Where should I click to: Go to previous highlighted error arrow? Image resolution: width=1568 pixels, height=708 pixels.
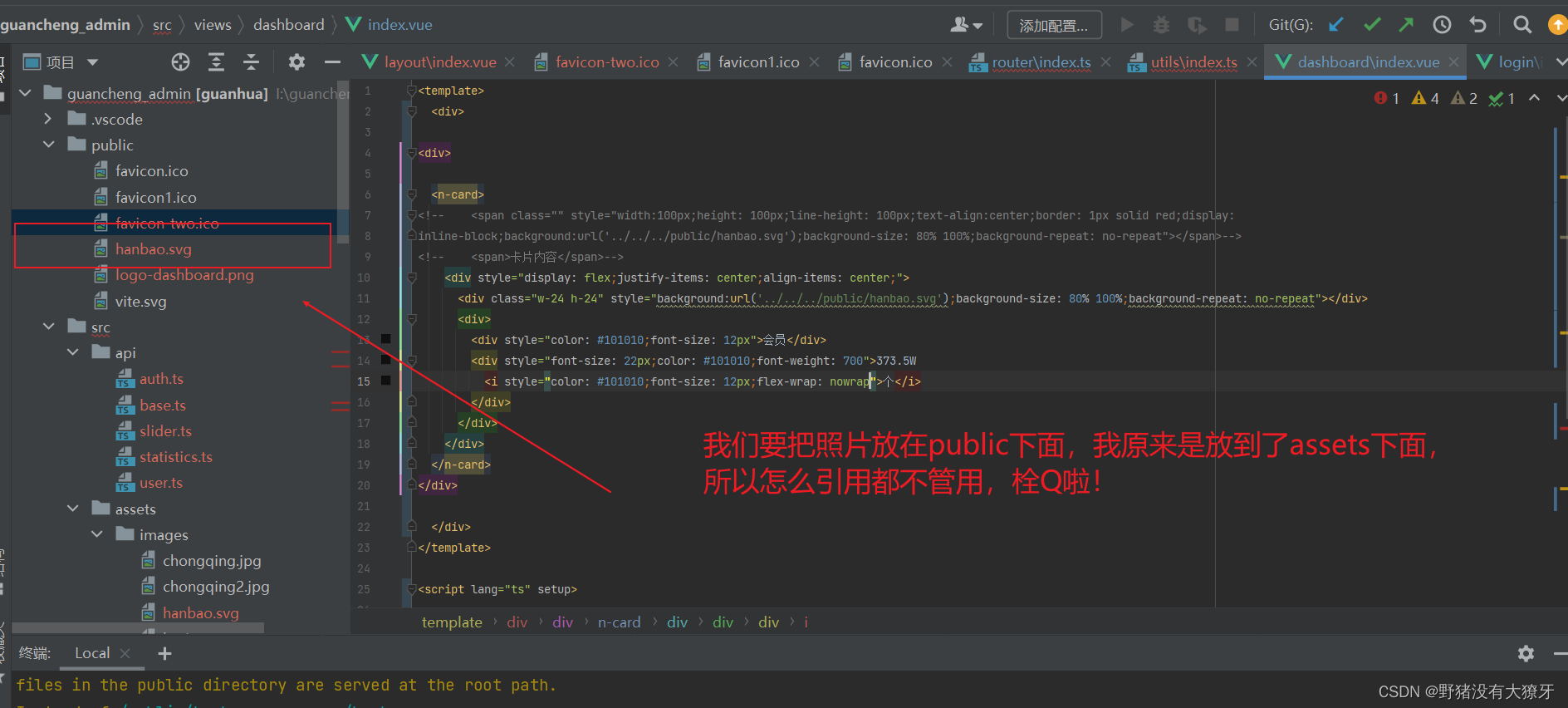click(1534, 98)
